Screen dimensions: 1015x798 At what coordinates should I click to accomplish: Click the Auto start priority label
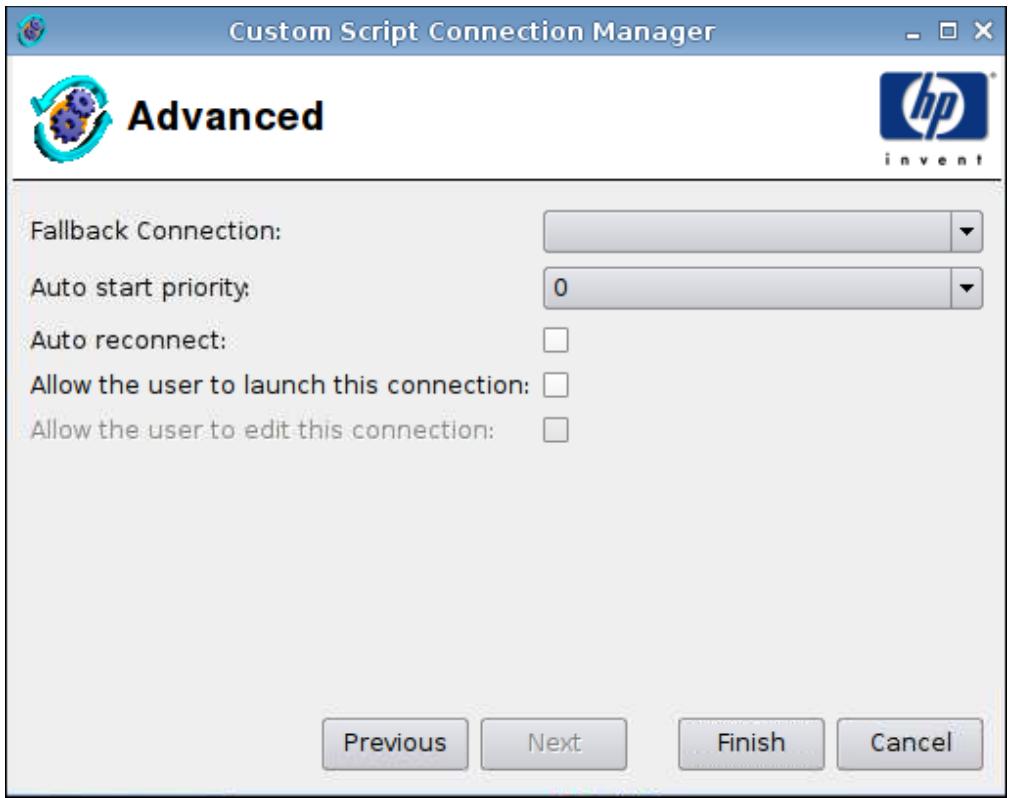pyautogui.click(x=140, y=288)
